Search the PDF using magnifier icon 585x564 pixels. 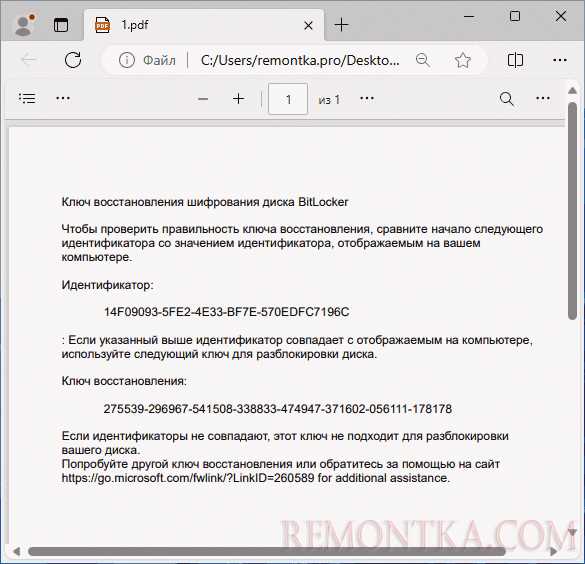(x=507, y=99)
